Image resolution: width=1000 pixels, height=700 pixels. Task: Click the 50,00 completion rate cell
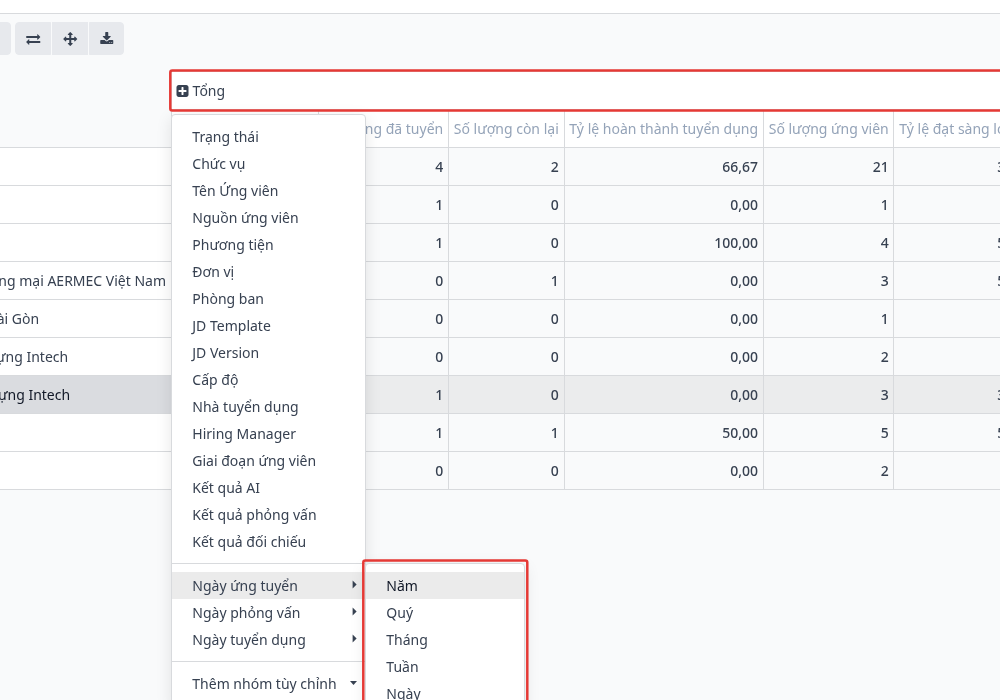[664, 433]
